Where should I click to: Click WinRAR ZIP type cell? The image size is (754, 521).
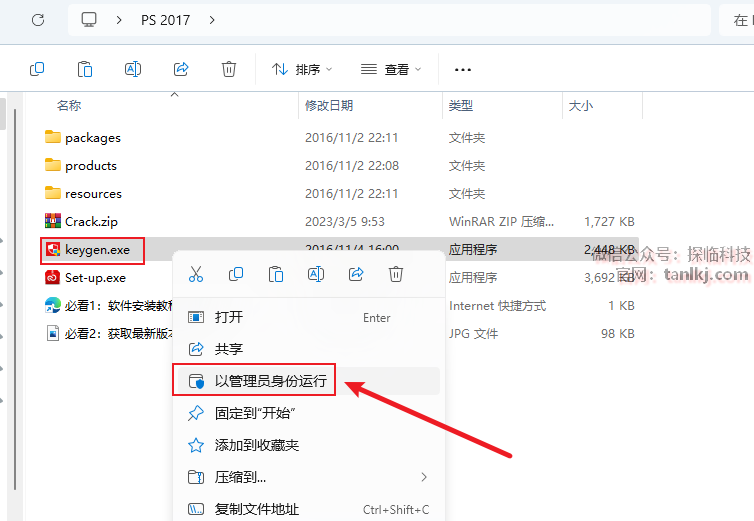[x=501, y=221]
